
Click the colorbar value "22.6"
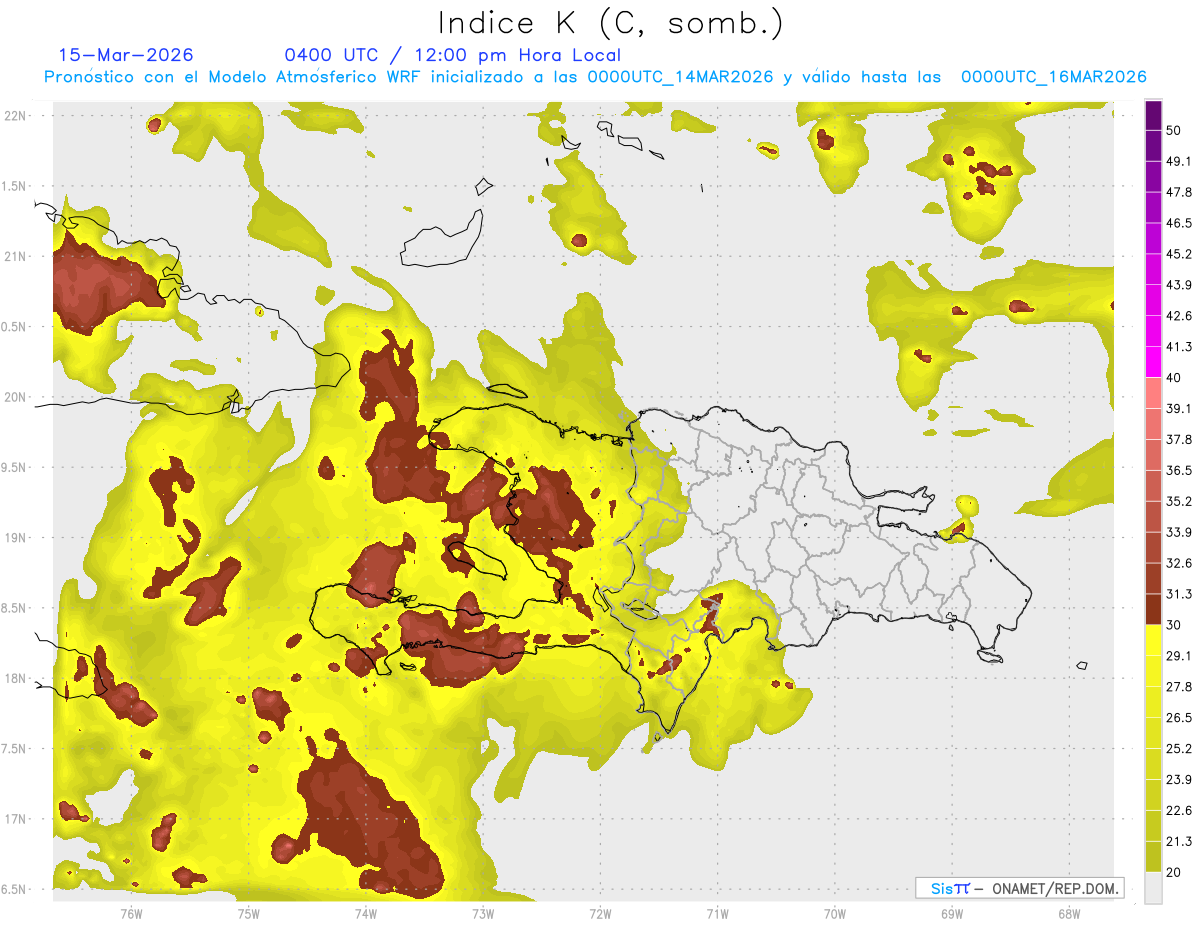[1178, 811]
